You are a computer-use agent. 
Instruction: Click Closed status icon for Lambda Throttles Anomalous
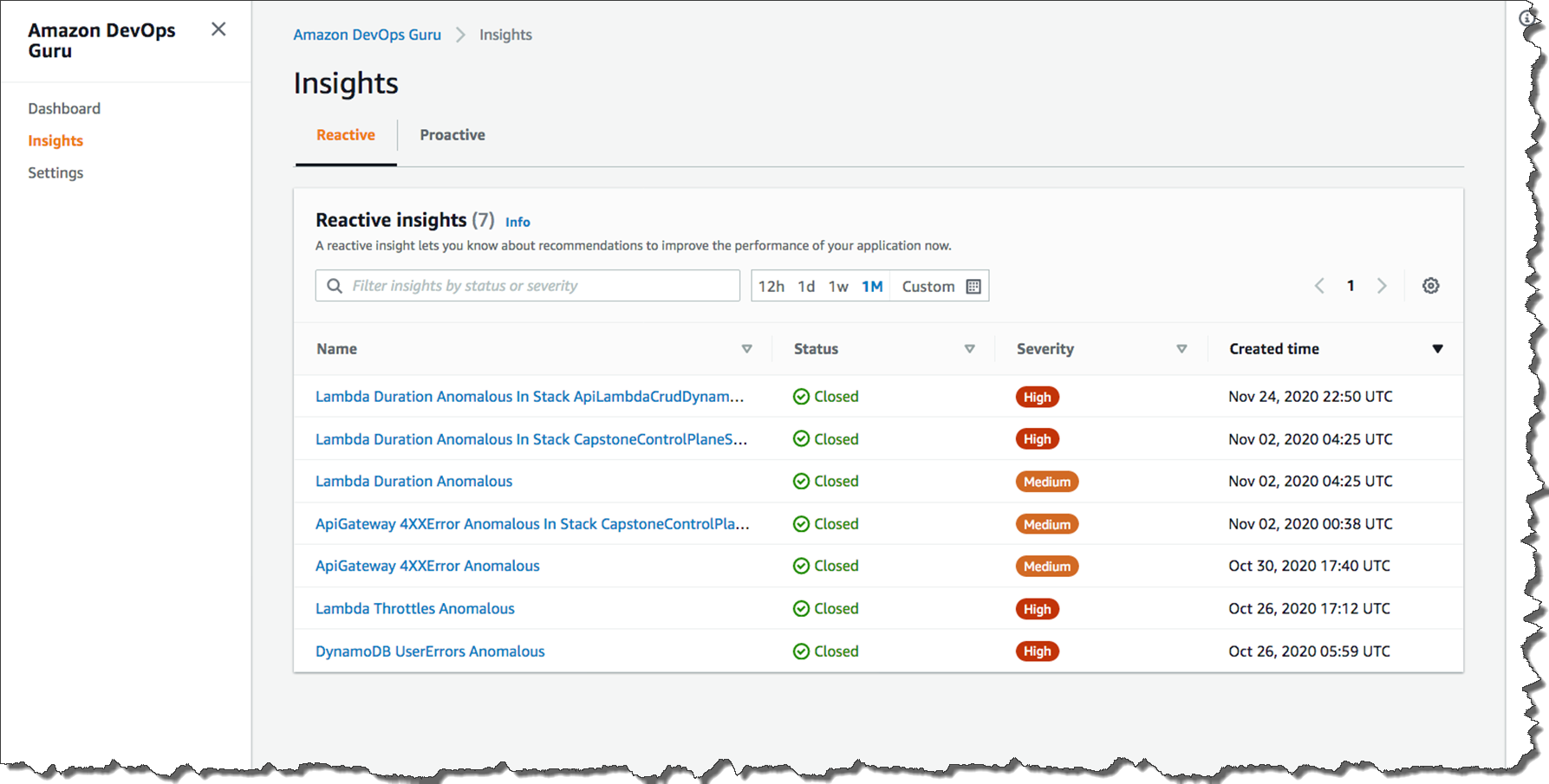801,609
